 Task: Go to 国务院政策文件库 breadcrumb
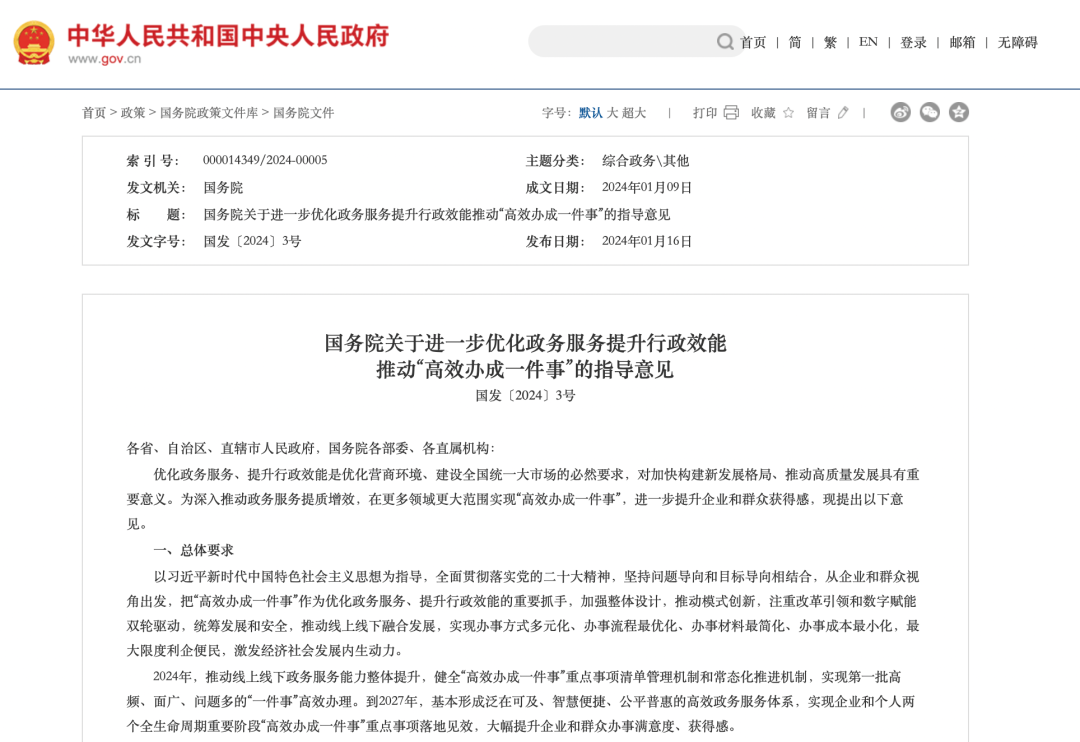[x=209, y=113]
